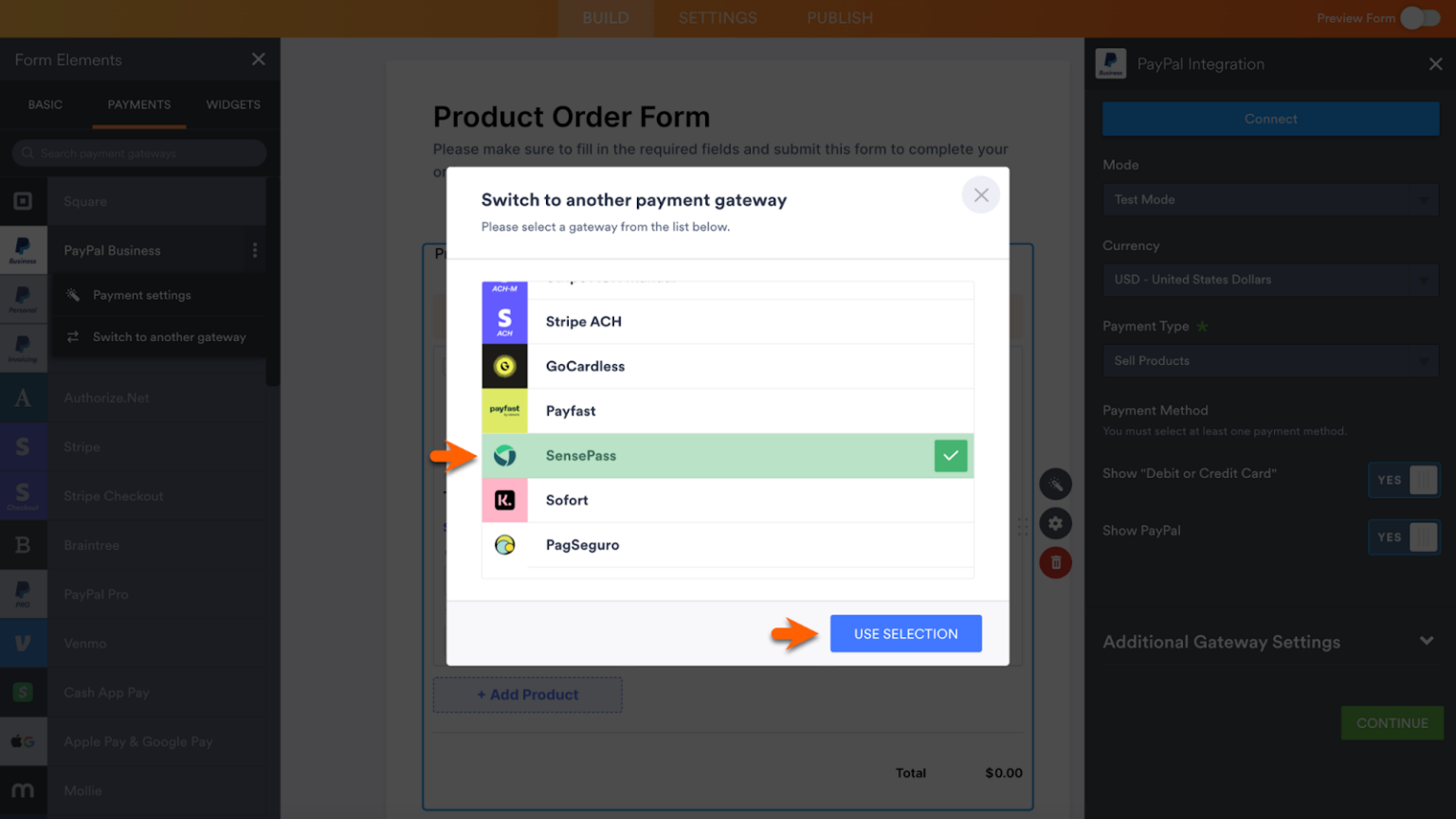Disable the Show PayPal switch
The width and height of the screenshot is (1456, 819).
[1404, 537]
